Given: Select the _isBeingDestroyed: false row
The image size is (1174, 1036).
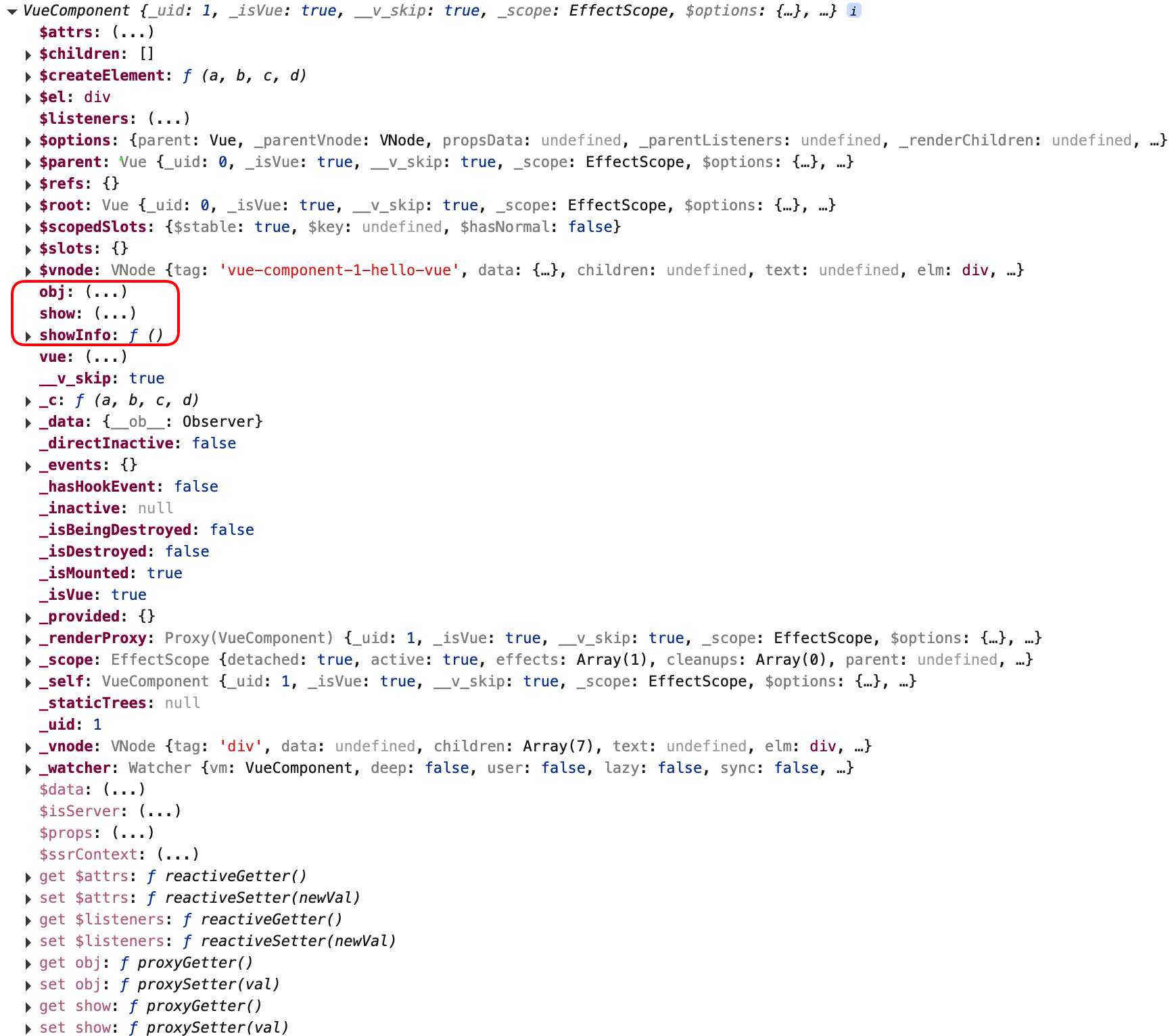Looking at the screenshot, I should (x=147, y=529).
